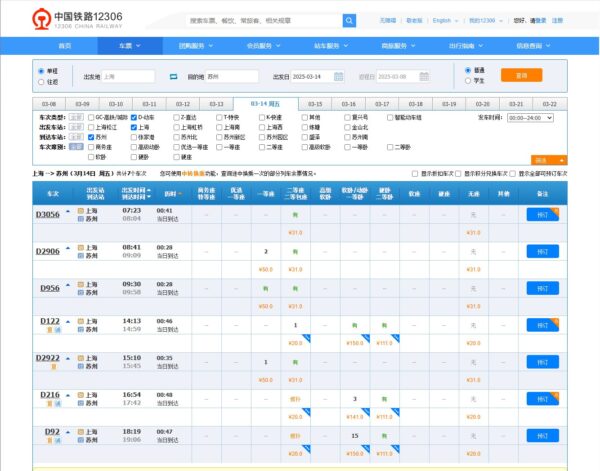Check the GC-高铁/城际 train type checkbox
The width and height of the screenshot is (600, 471).
[x=91, y=117]
